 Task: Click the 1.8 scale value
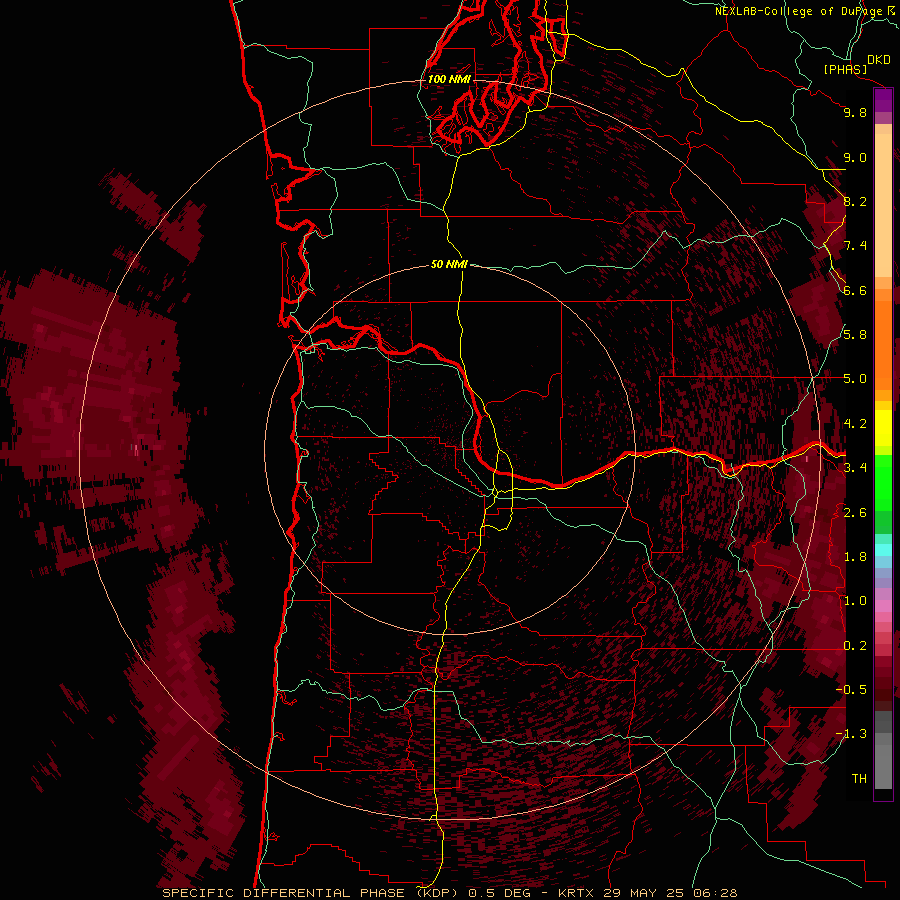tap(855, 557)
